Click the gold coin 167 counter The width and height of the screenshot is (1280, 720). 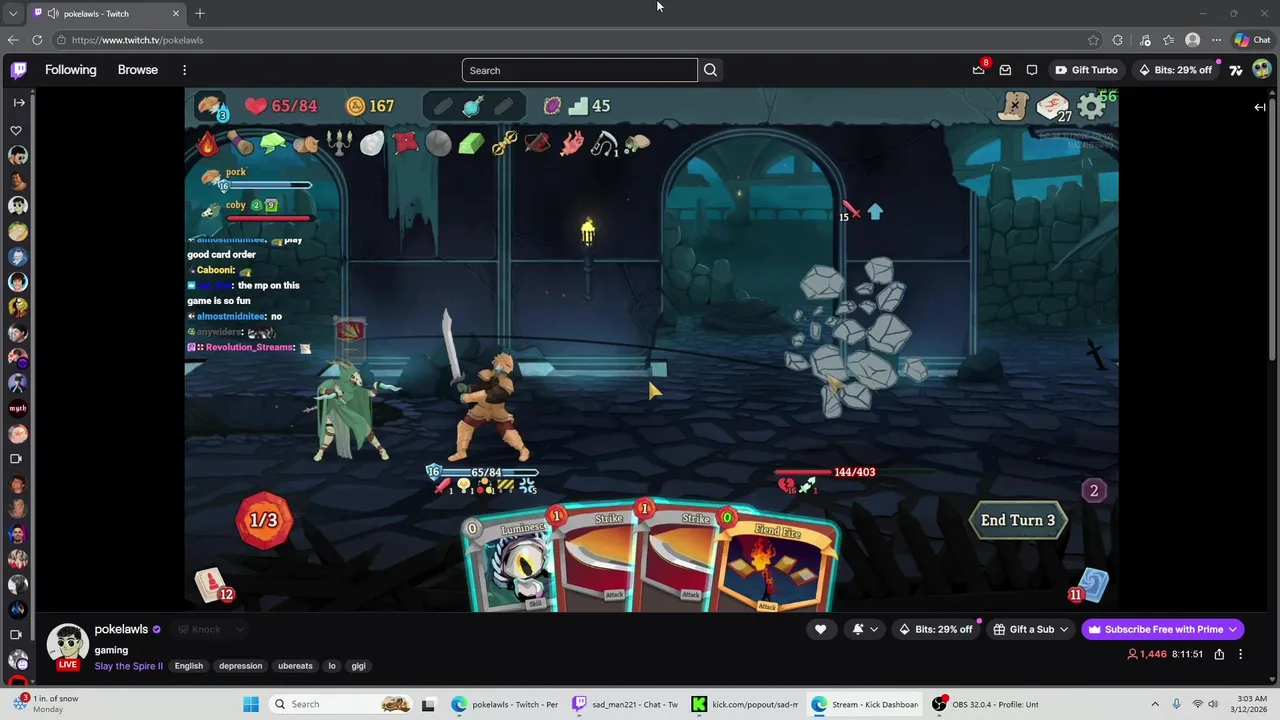[x=369, y=106]
